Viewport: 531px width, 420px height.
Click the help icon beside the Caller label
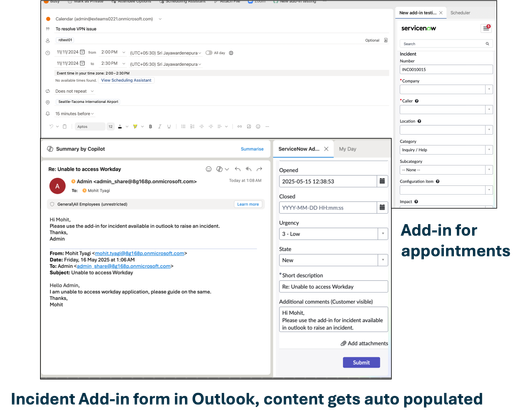(417, 101)
